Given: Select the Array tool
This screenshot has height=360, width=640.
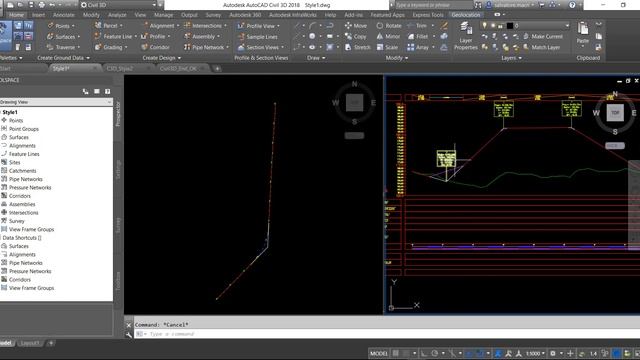Looking at the screenshot, I should 418,47.
